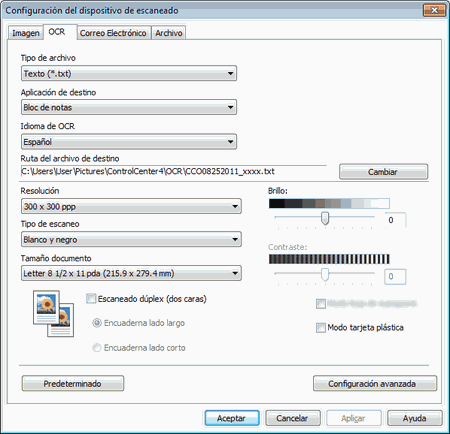Click the Cambiar button

tap(383, 172)
